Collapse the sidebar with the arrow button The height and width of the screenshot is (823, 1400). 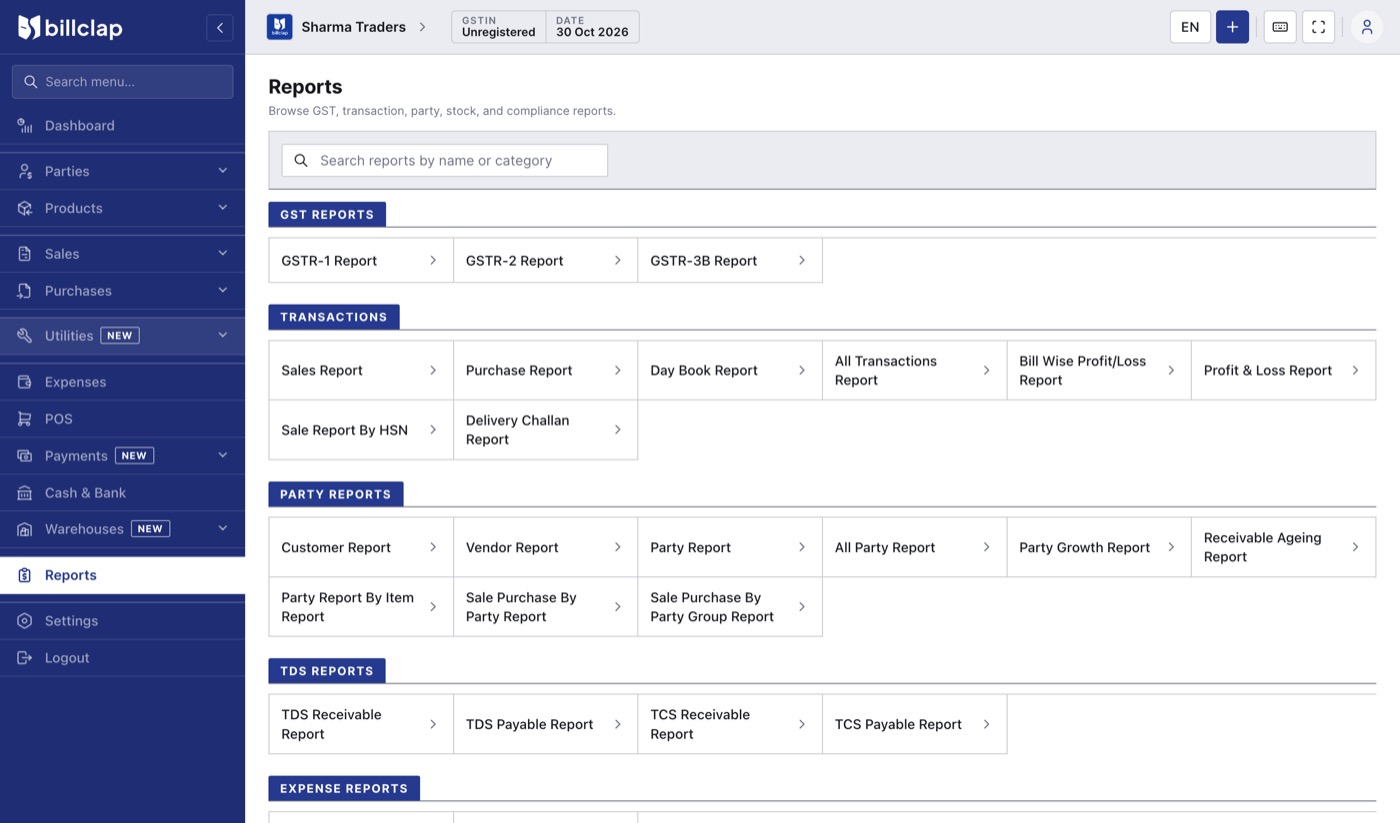(220, 28)
